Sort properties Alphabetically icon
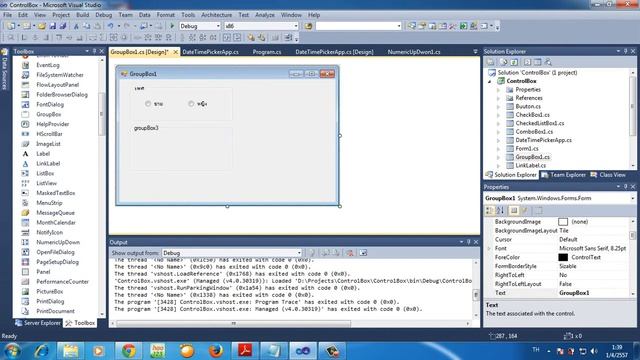The width and height of the screenshot is (640, 360). (500, 211)
